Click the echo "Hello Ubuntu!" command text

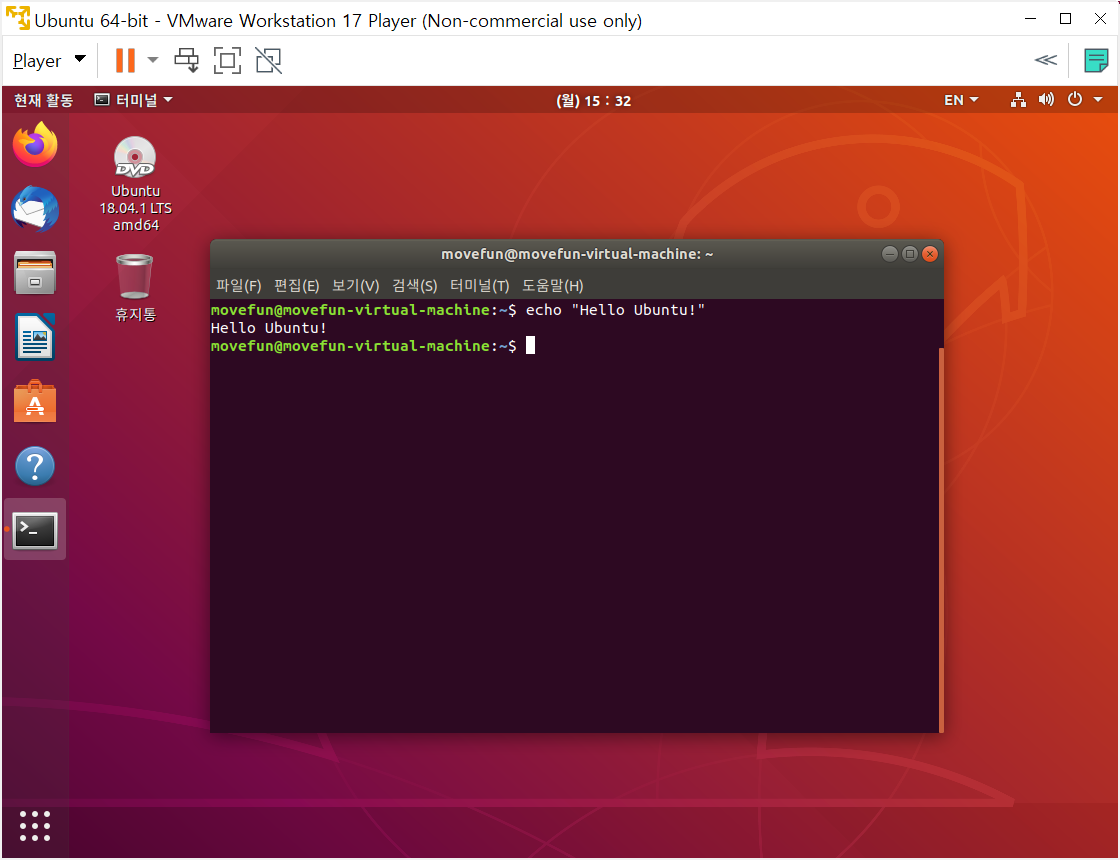coord(615,310)
